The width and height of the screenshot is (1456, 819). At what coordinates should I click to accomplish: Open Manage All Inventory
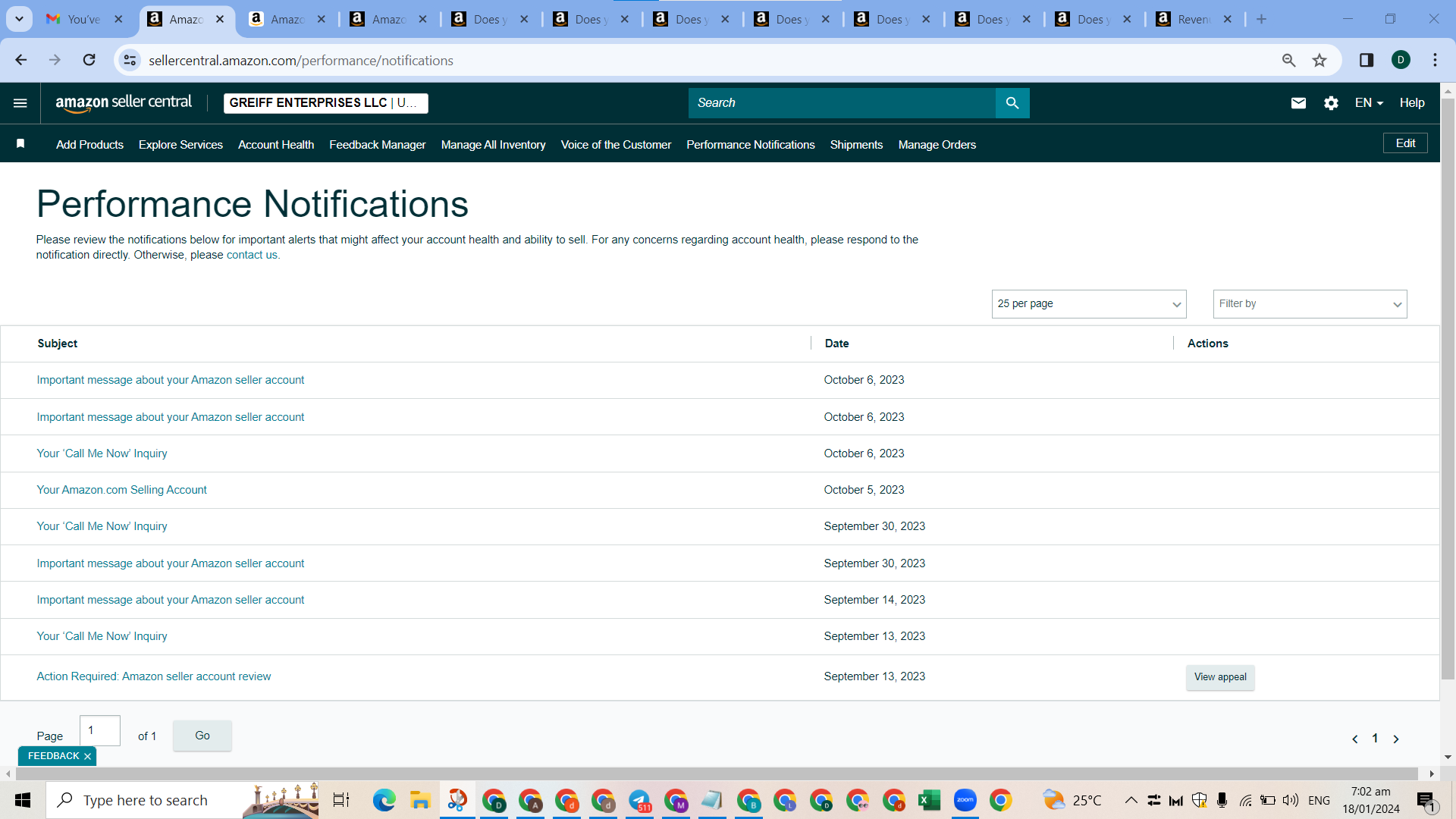[x=493, y=145]
